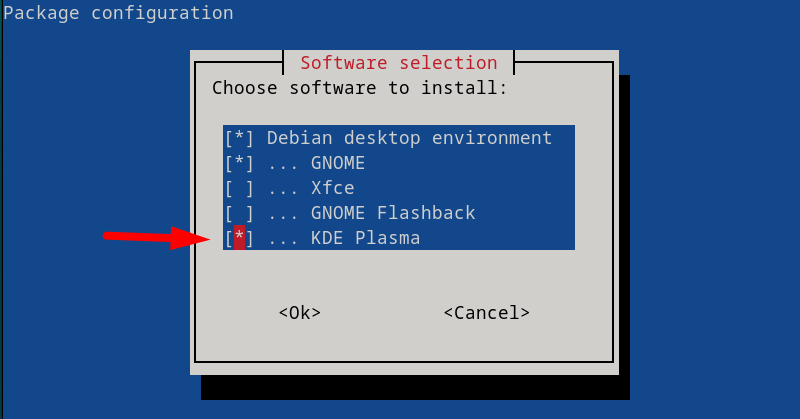Confirm selection with the Ok button
Screen dimensions: 800x419
coord(299,313)
